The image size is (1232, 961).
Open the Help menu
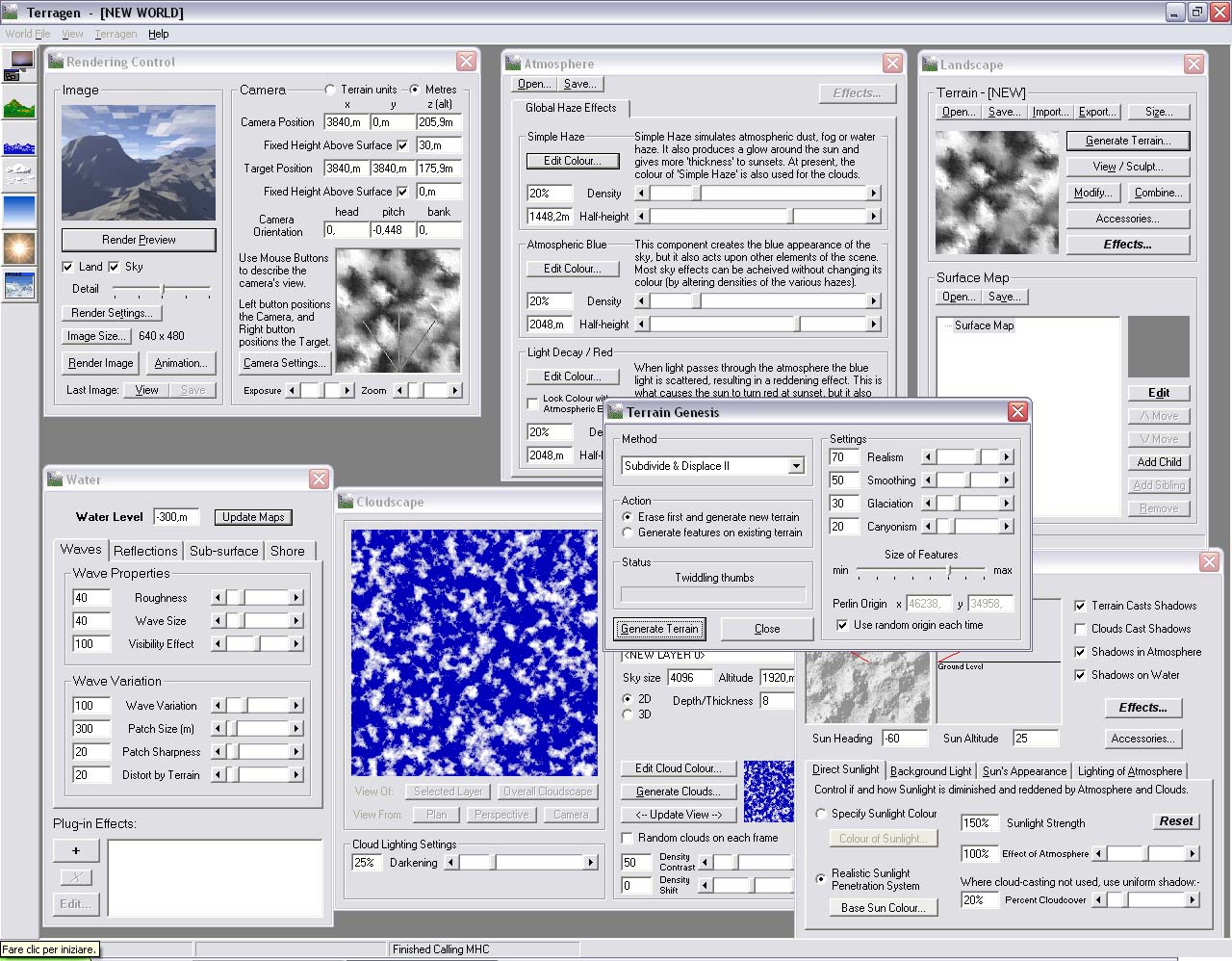pos(159,34)
